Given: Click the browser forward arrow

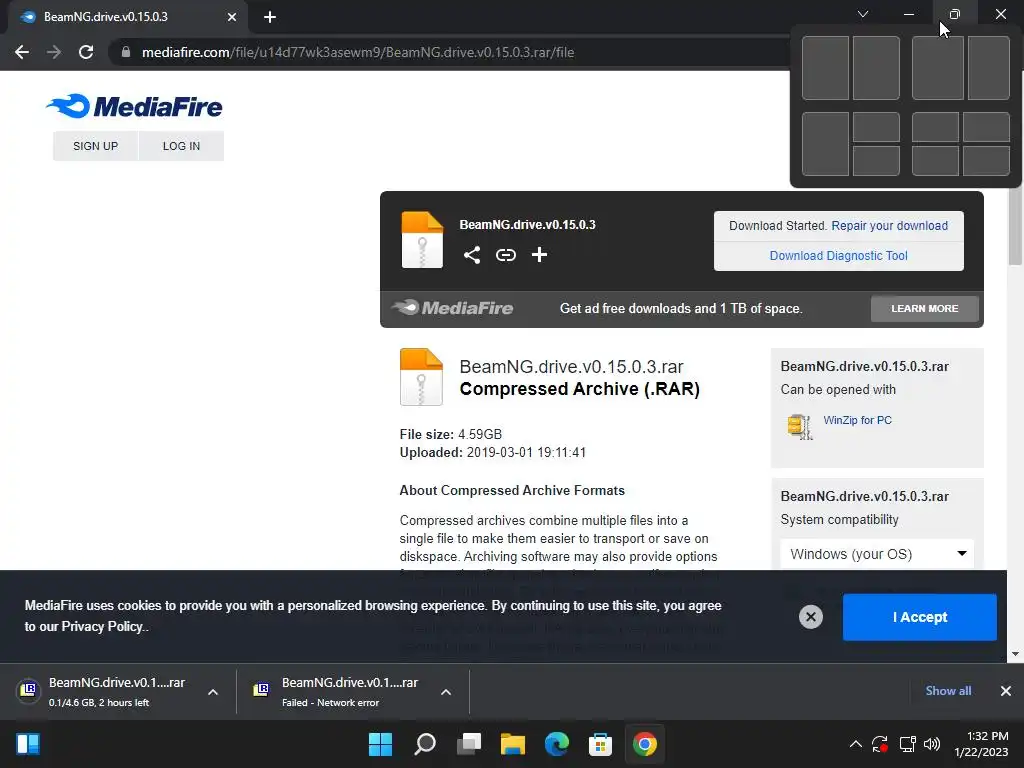Looking at the screenshot, I should 54,52.
